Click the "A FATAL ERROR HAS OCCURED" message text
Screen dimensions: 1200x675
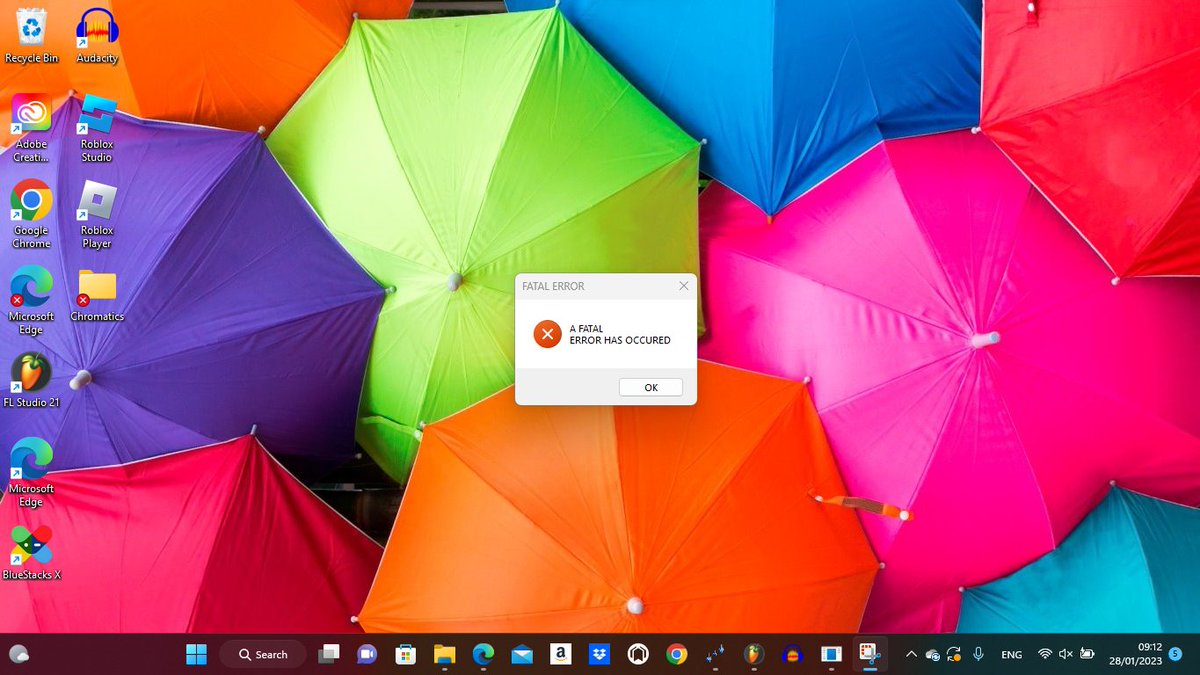[x=620, y=334]
